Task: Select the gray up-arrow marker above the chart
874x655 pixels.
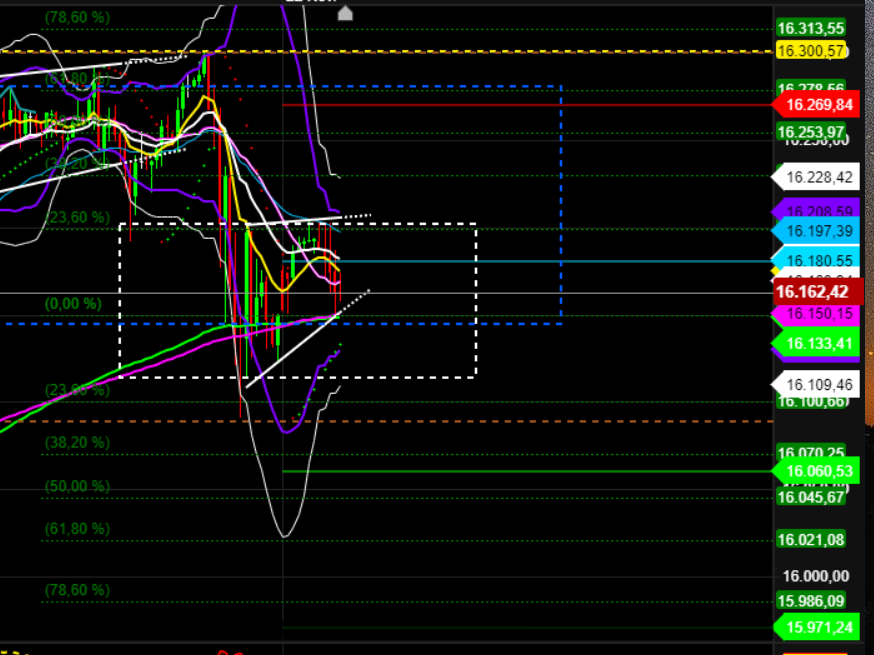Action: [344, 12]
